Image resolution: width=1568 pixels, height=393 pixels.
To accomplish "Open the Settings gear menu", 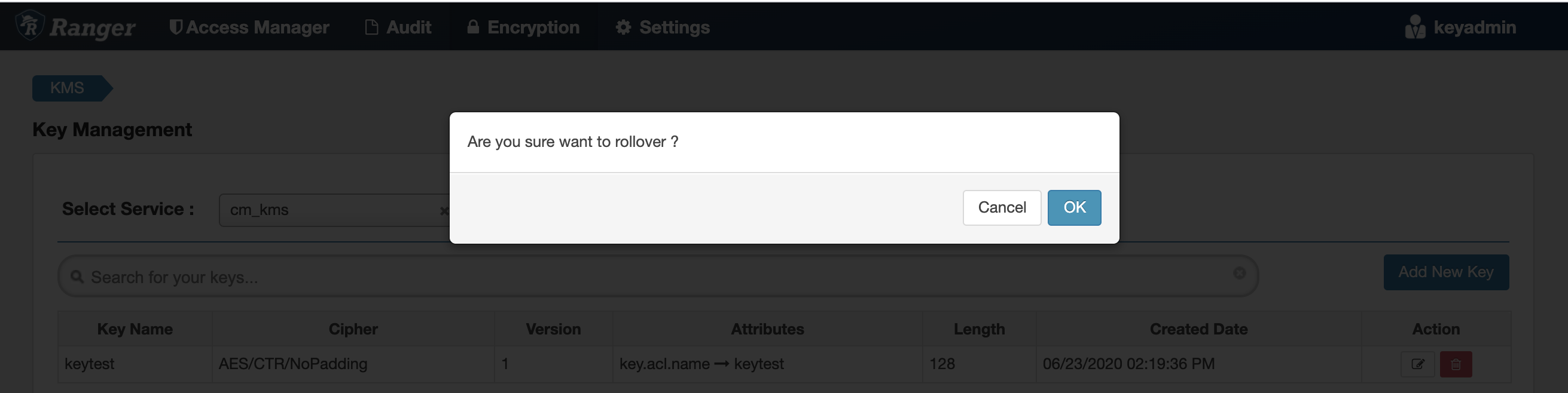I will point(662,27).
